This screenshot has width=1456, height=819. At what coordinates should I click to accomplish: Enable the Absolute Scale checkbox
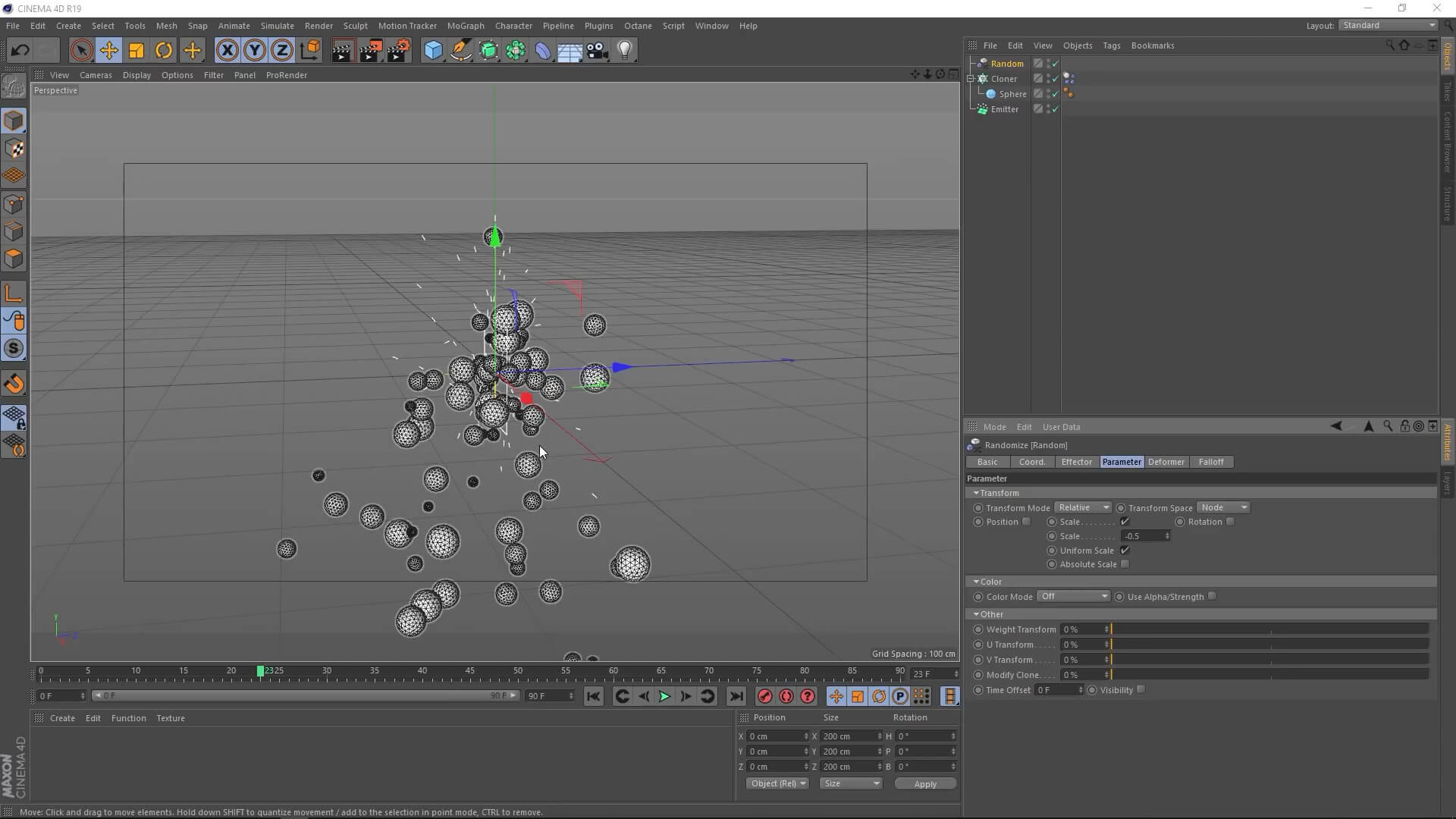[1125, 564]
